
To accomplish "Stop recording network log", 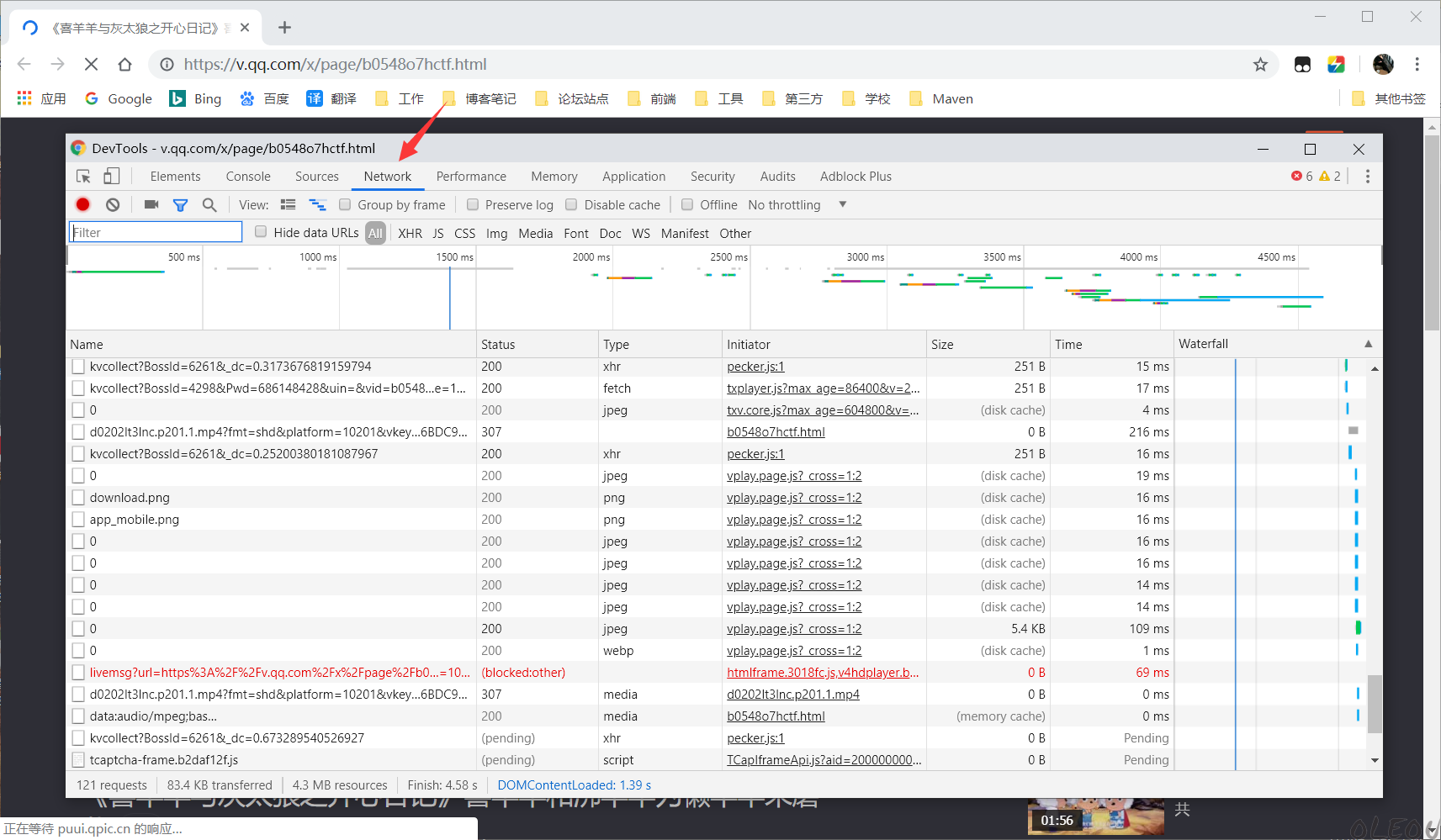I will click(x=82, y=204).
